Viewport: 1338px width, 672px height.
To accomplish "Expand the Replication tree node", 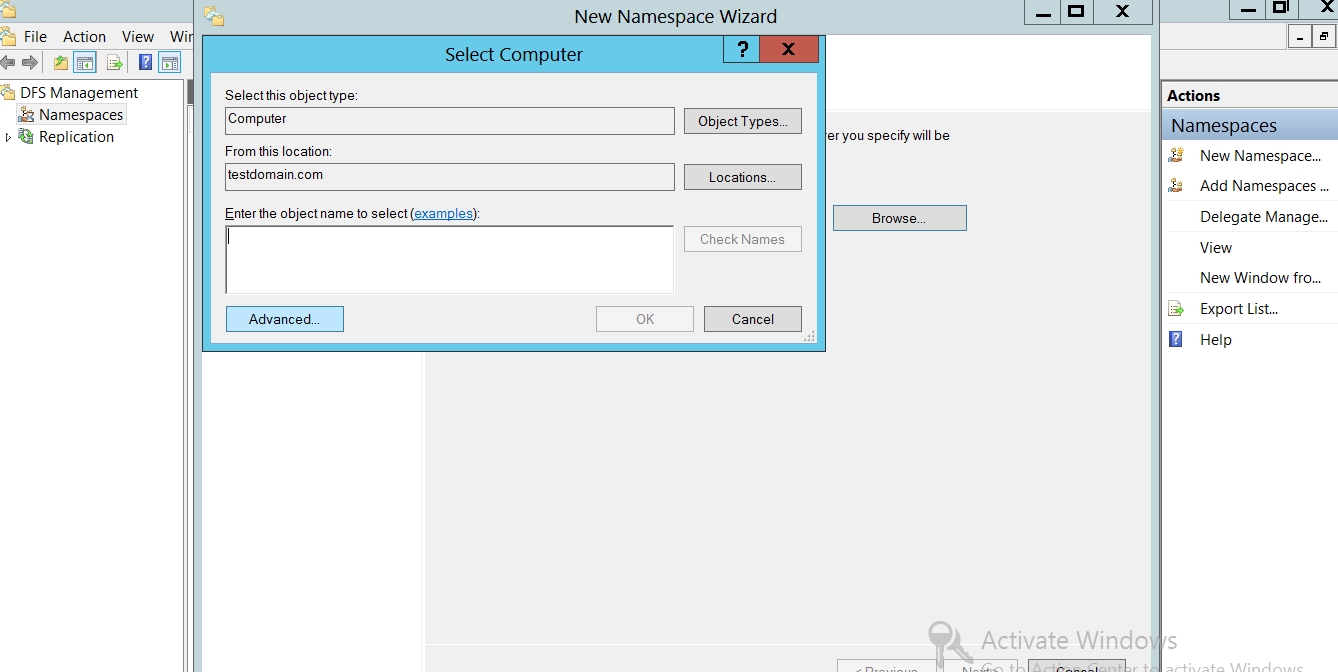I will (9, 137).
